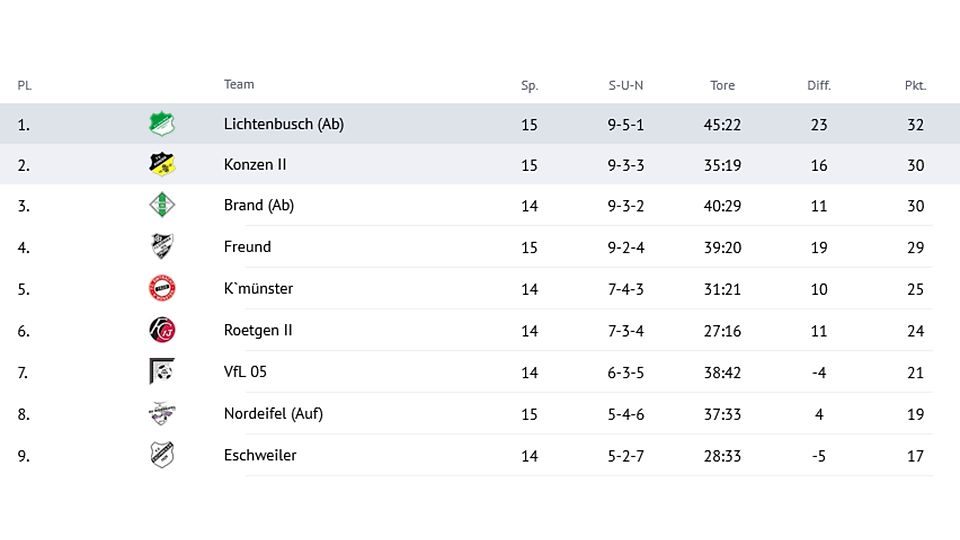Click the Nordeifel club crest

162,413
